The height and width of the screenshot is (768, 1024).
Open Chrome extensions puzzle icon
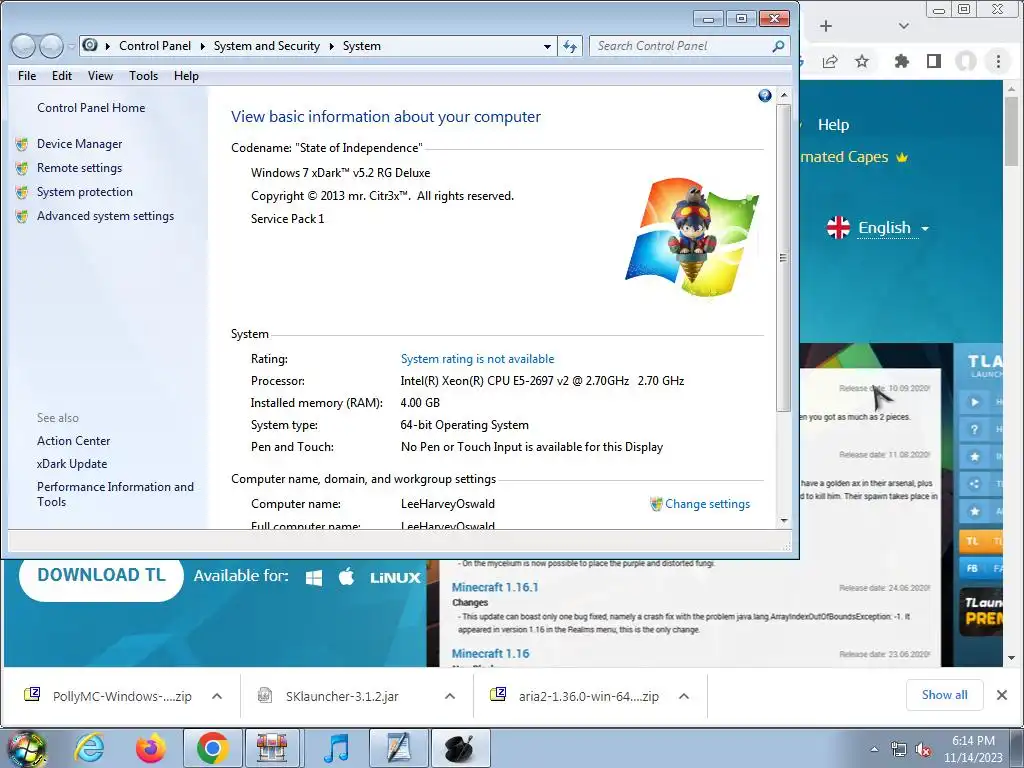pos(901,61)
